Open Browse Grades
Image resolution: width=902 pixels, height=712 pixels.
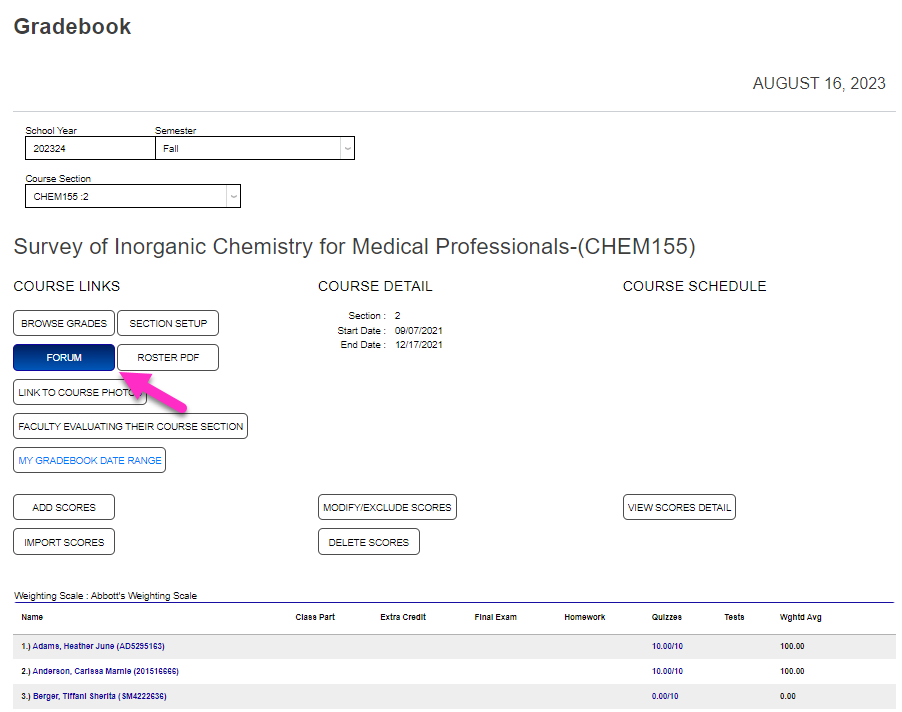tap(63, 323)
